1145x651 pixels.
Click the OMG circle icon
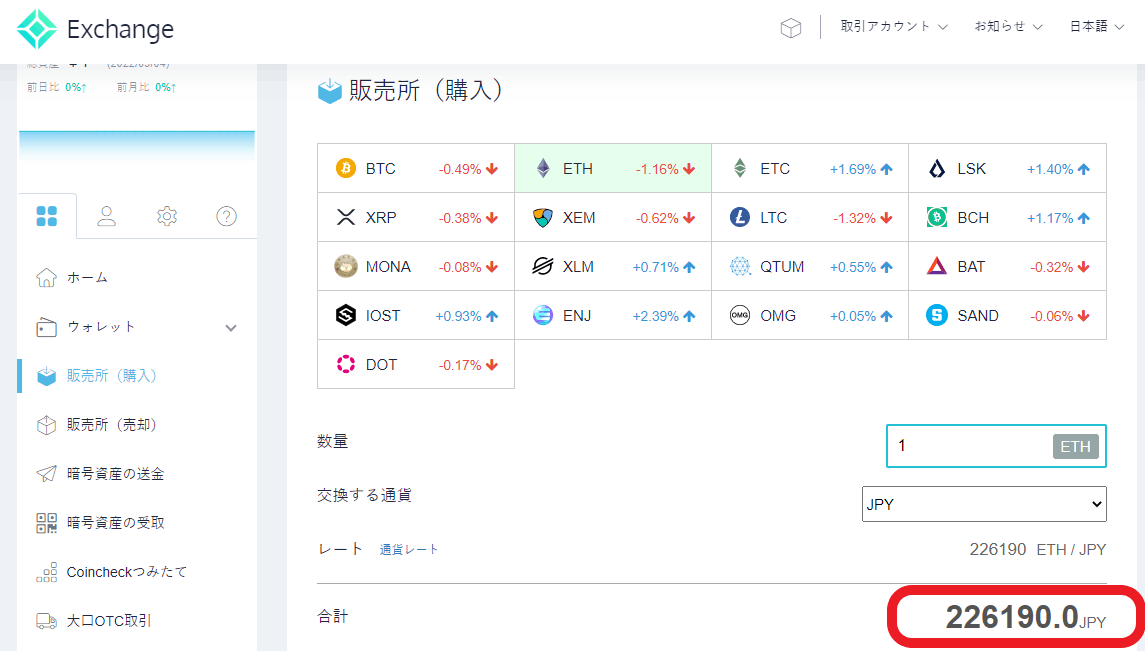(740, 315)
